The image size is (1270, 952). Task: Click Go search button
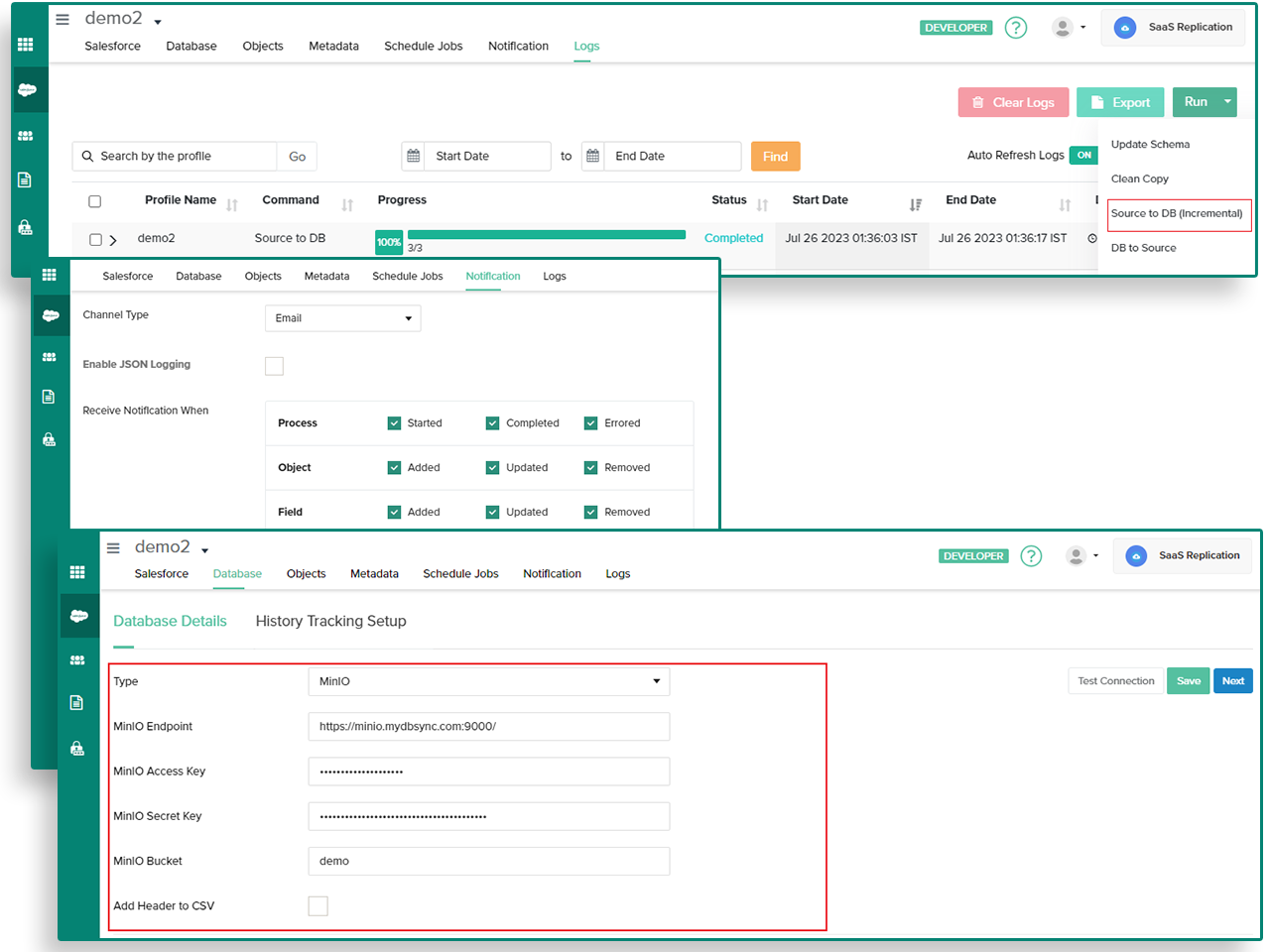(x=297, y=157)
